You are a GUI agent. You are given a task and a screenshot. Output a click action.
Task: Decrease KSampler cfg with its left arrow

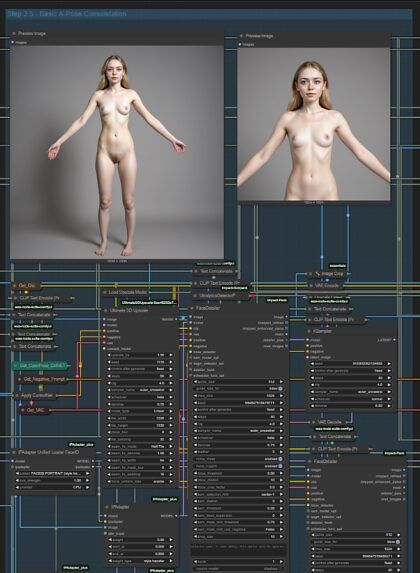click(x=312, y=385)
